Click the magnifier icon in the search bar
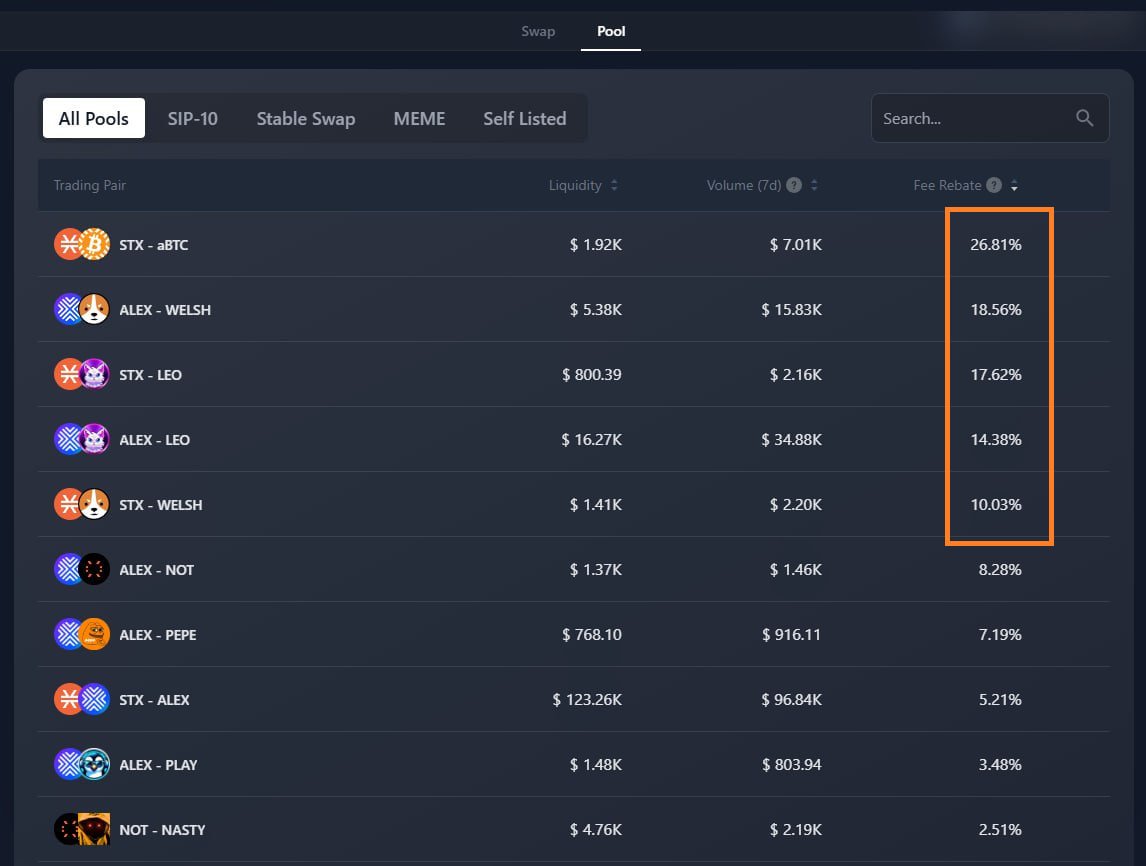This screenshot has height=866, width=1146. pos(1084,117)
